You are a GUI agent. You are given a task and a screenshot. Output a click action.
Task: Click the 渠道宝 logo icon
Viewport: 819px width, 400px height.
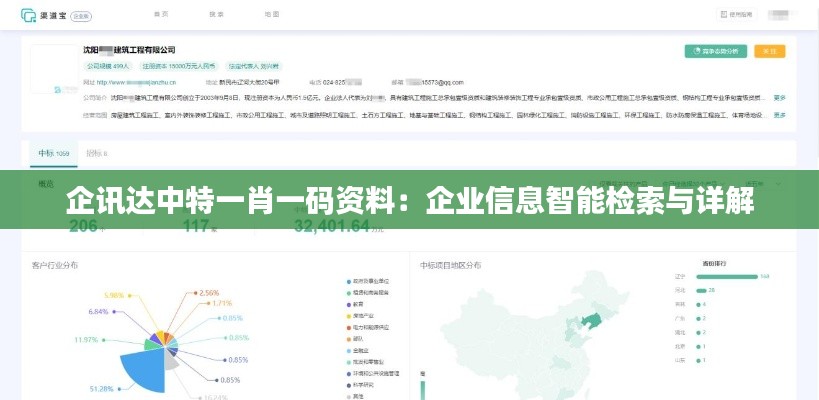point(28,15)
